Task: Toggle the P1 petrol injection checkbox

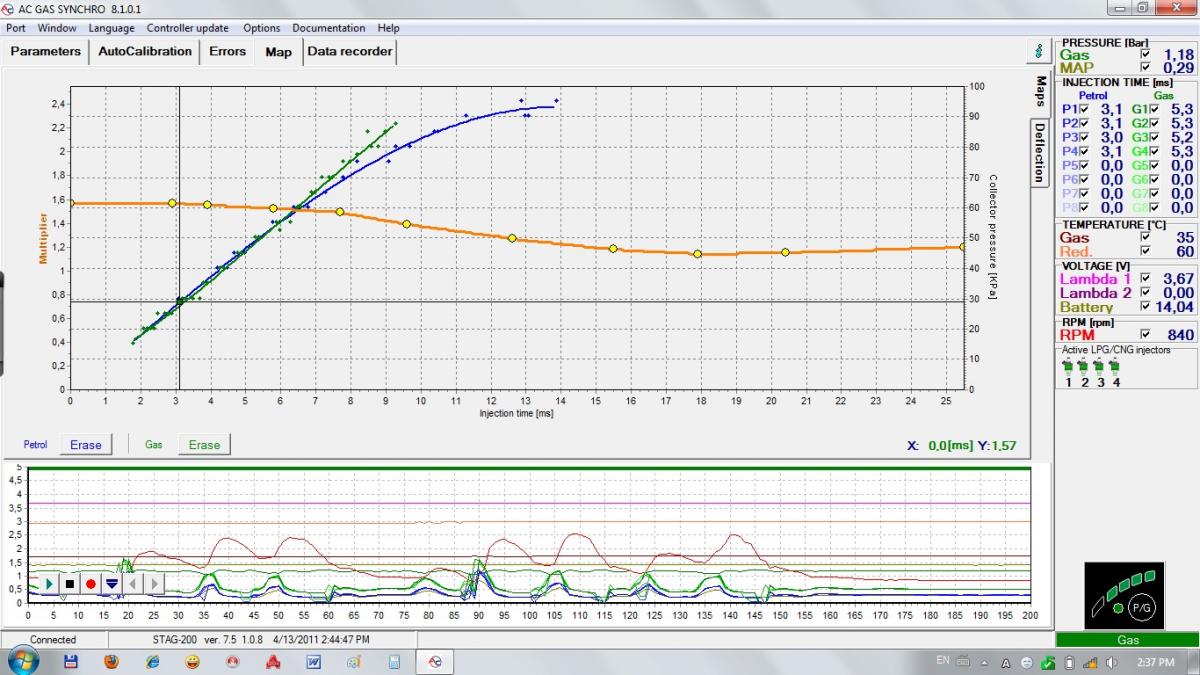Action: 1084,109
